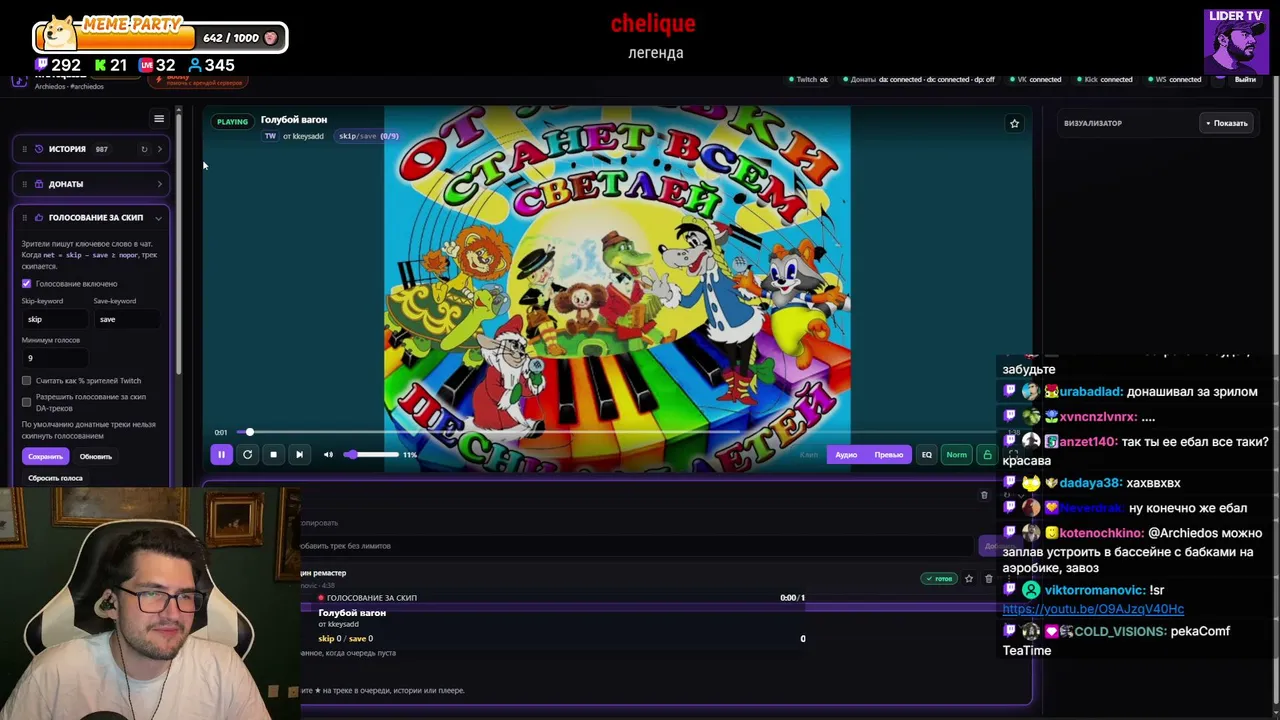Mute the player volume

pyautogui.click(x=328, y=454)
